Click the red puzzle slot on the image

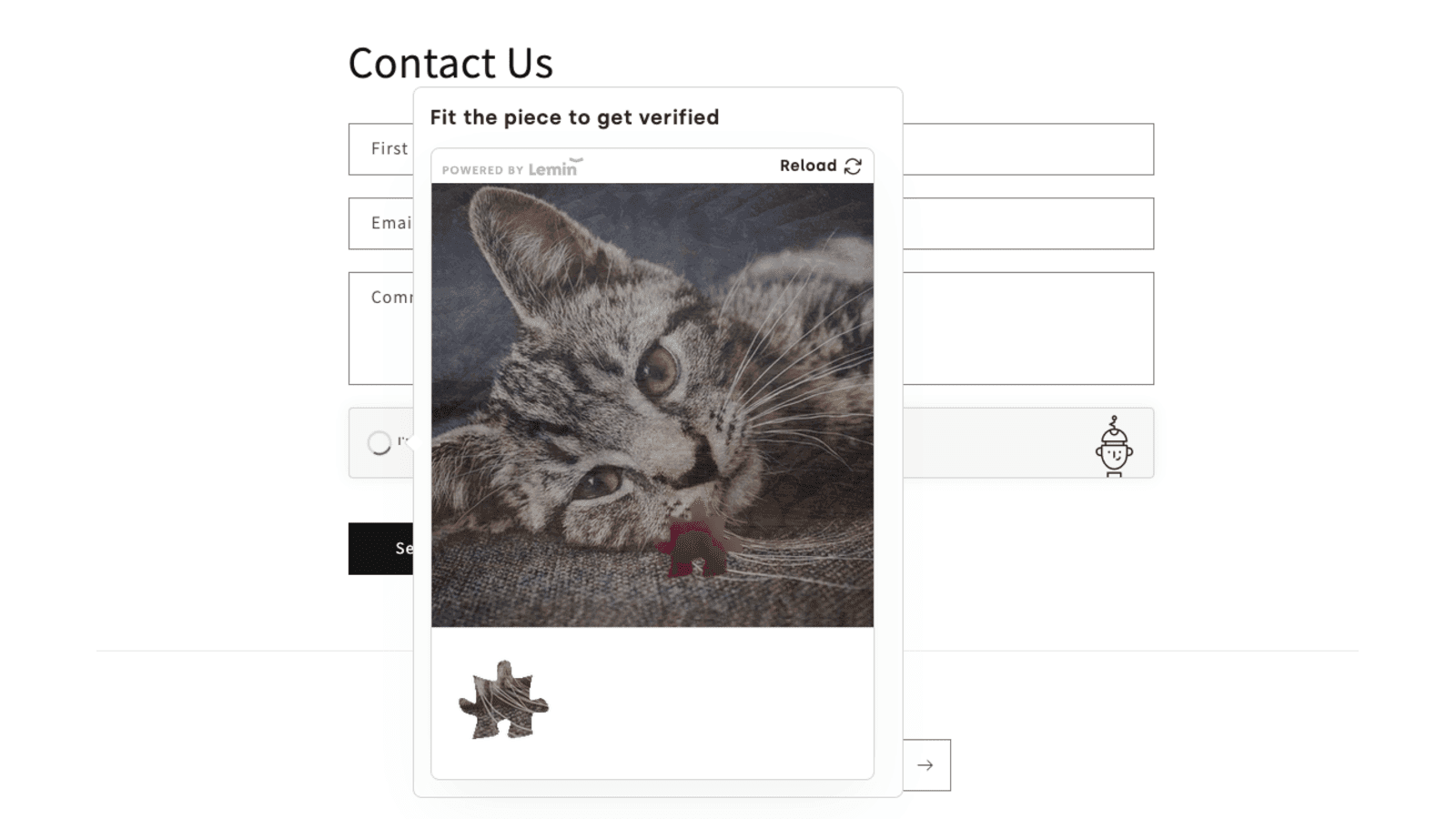[x=692, y=548]
